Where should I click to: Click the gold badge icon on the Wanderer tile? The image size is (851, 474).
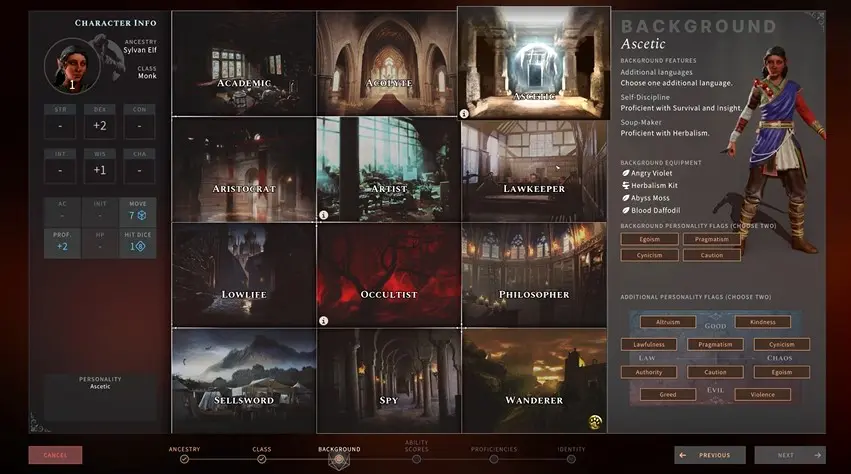tap(595, 421)
